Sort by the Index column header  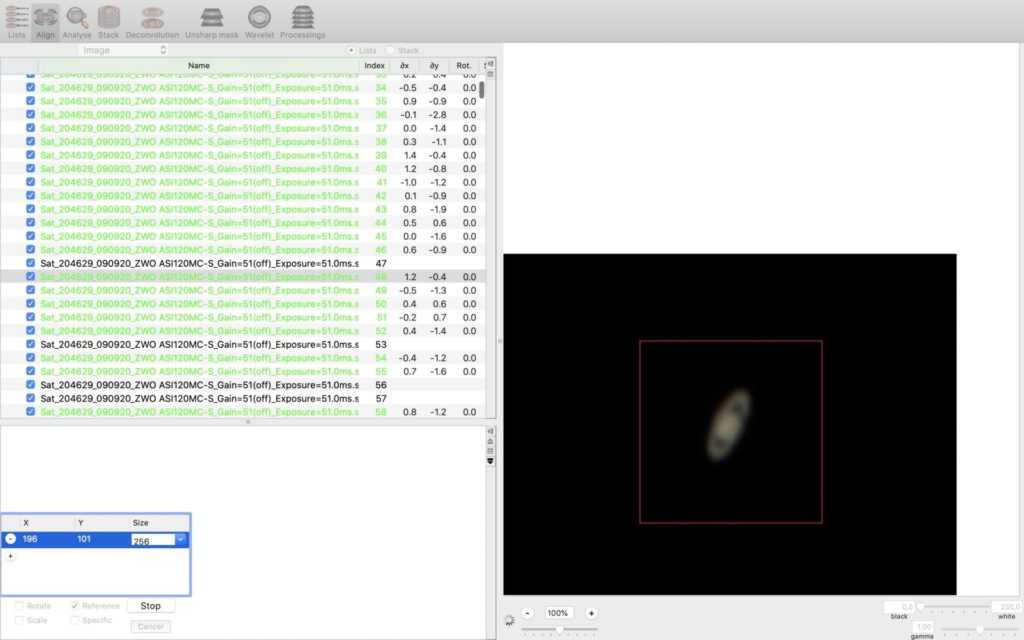pos(374,65)
